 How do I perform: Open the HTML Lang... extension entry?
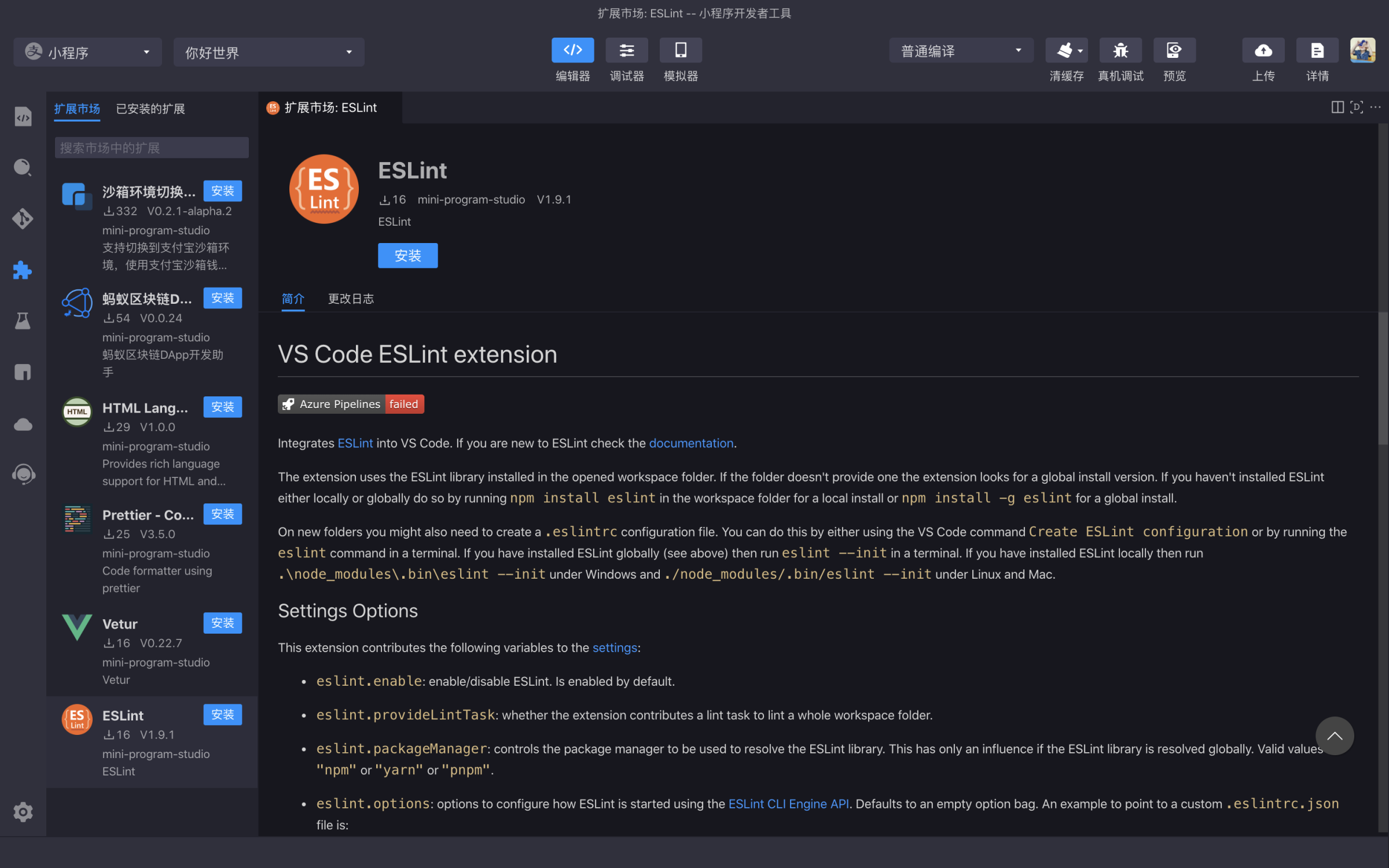coord(152,443)
